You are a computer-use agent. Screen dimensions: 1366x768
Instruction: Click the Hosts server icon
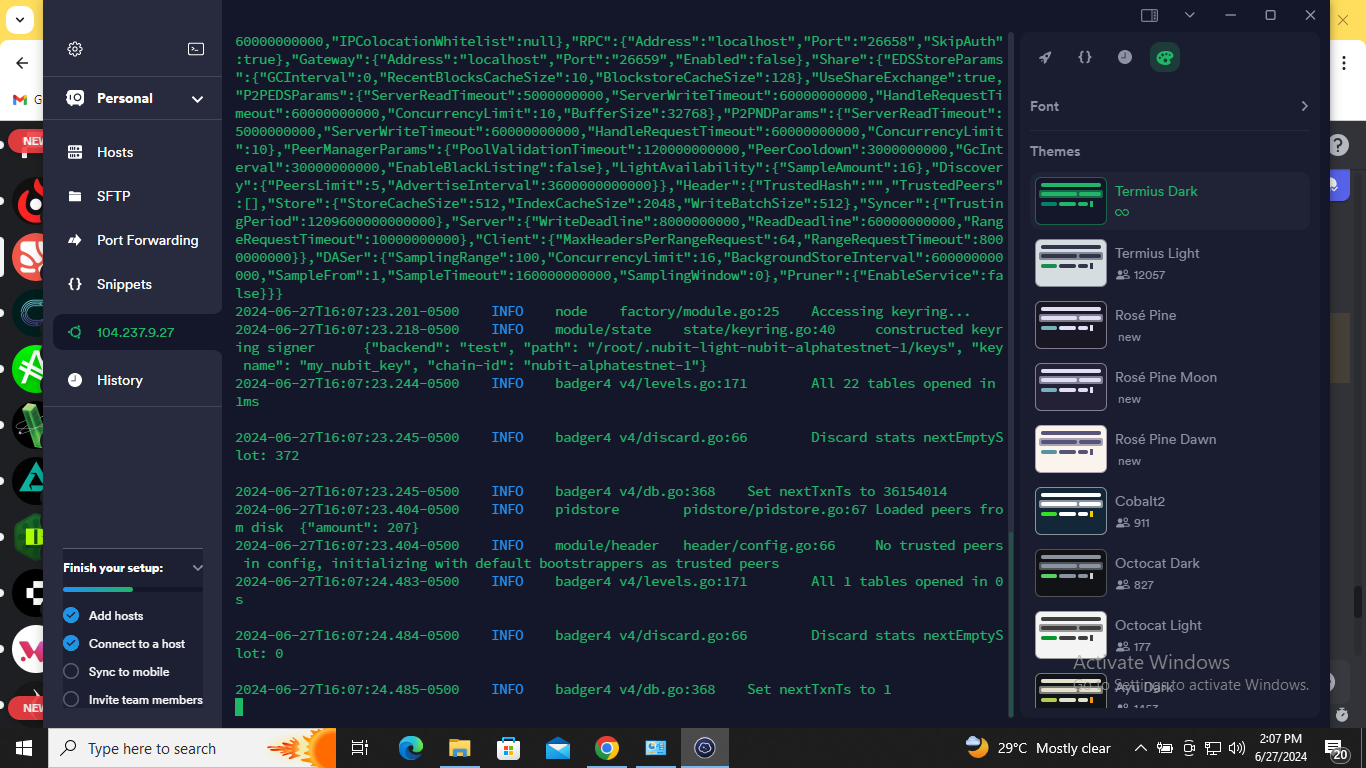coord(75,152)
